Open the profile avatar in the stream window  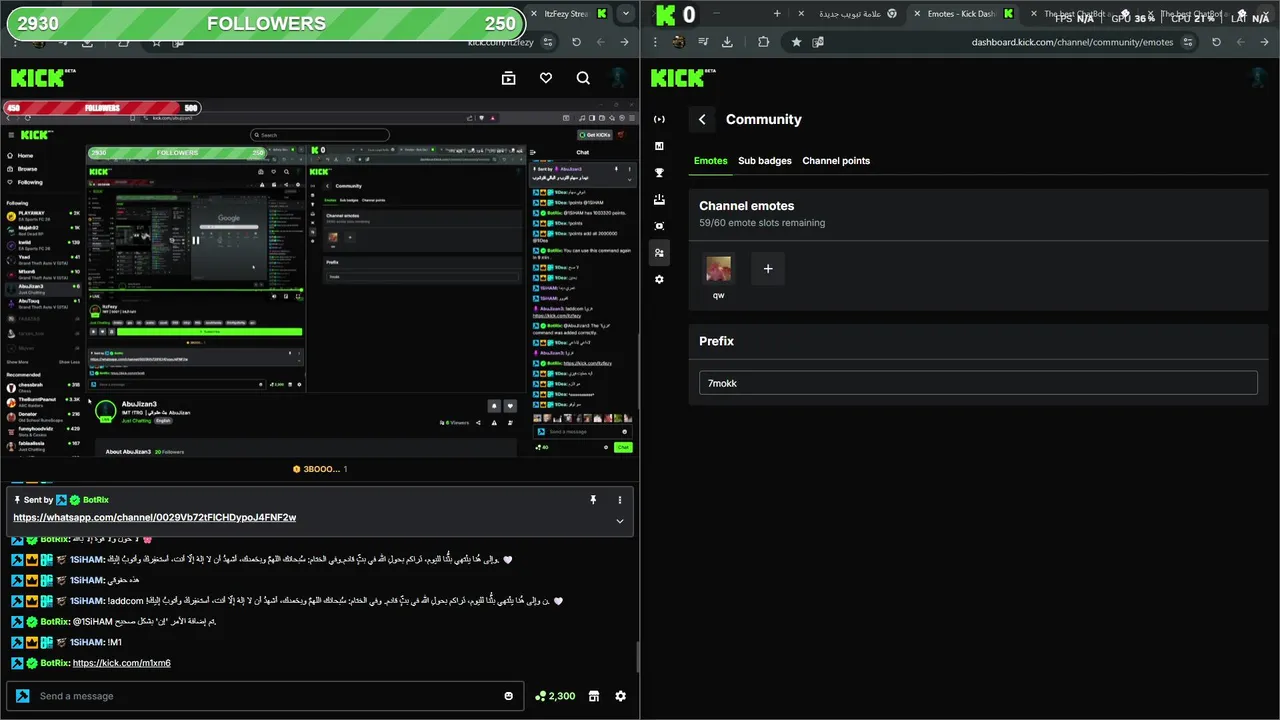point(620,78)
